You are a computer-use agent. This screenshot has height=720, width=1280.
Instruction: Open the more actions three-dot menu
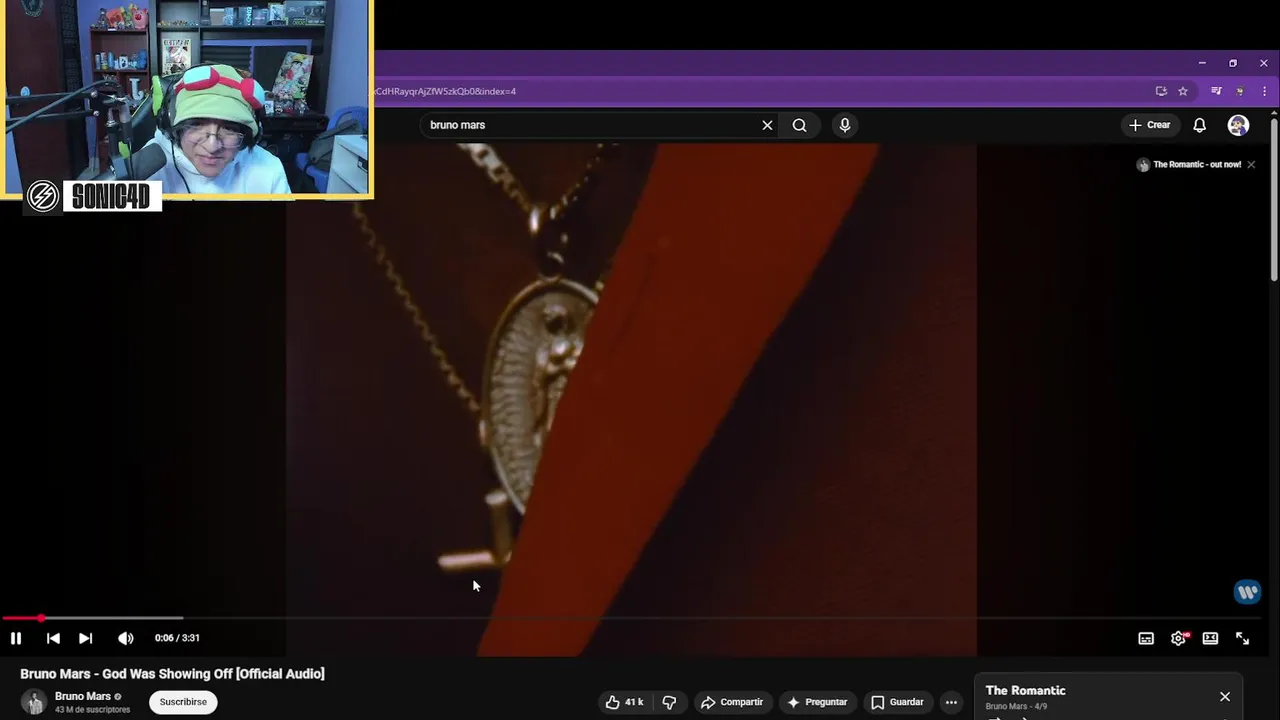951,702
